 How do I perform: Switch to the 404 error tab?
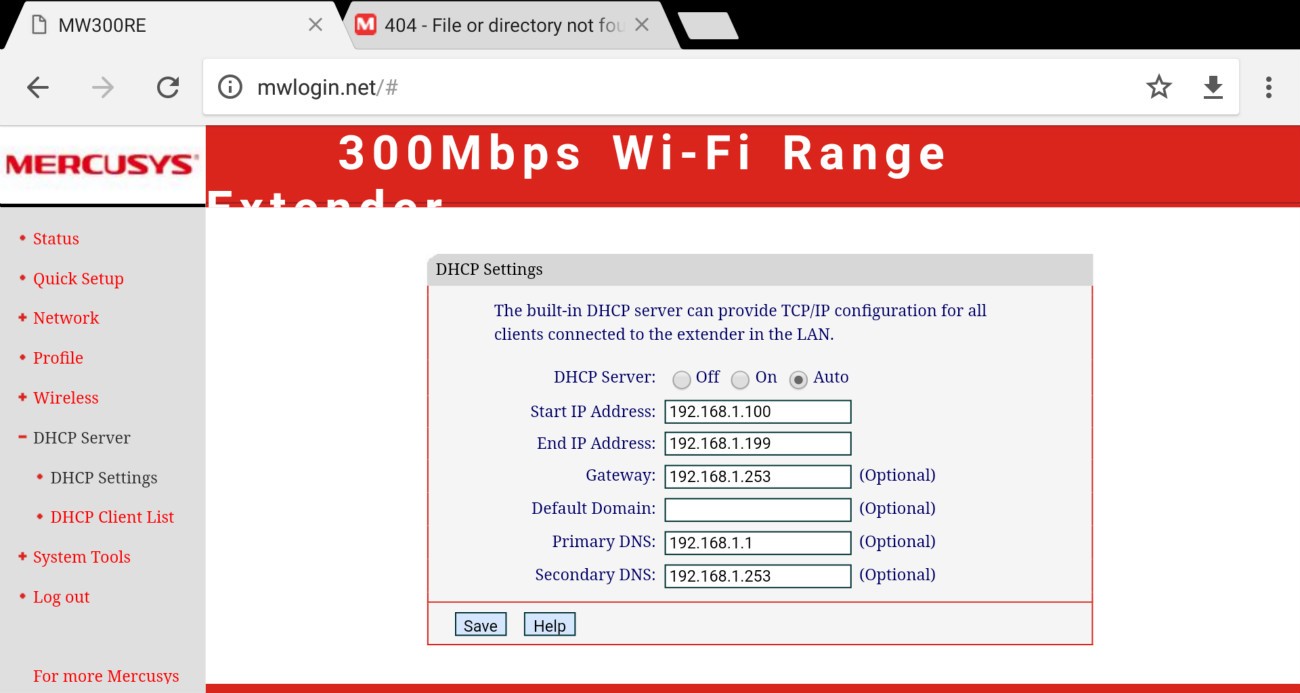pos(500,25)
